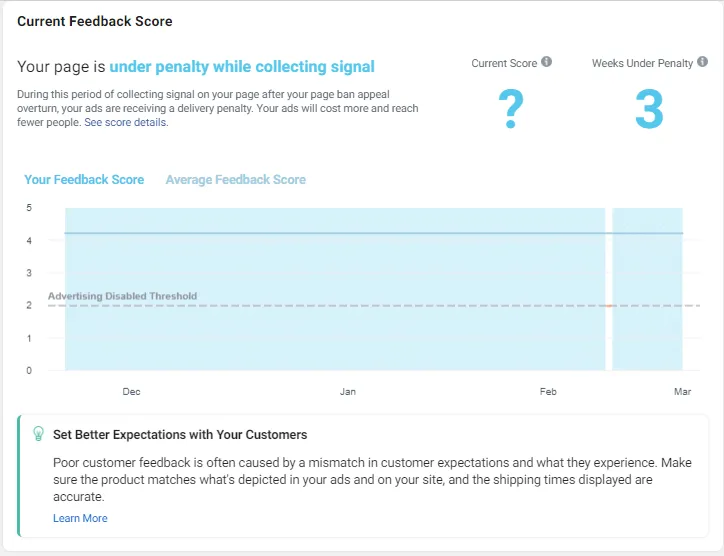Select the Feb label on the chart axis
The height and width of the screenshot is (556, 724).
coord(548,392)
